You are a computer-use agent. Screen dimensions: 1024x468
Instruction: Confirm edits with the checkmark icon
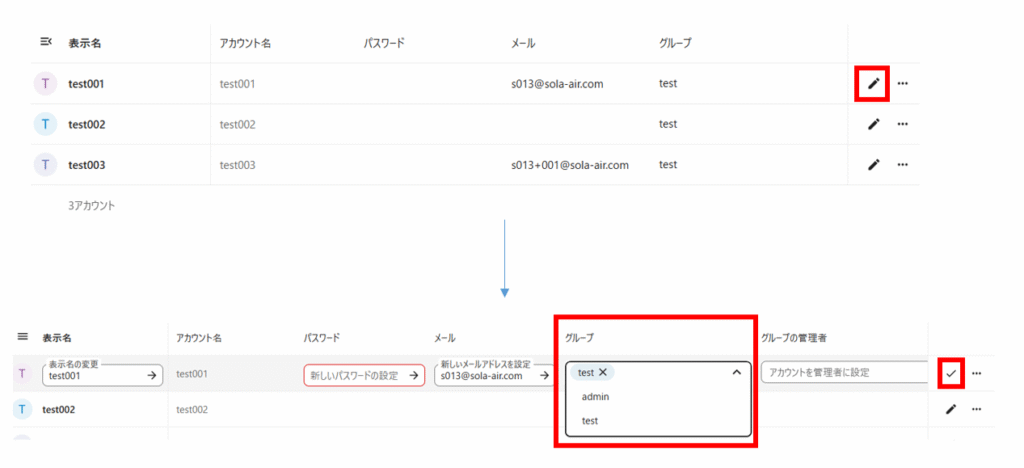click(x=950, y=373)
